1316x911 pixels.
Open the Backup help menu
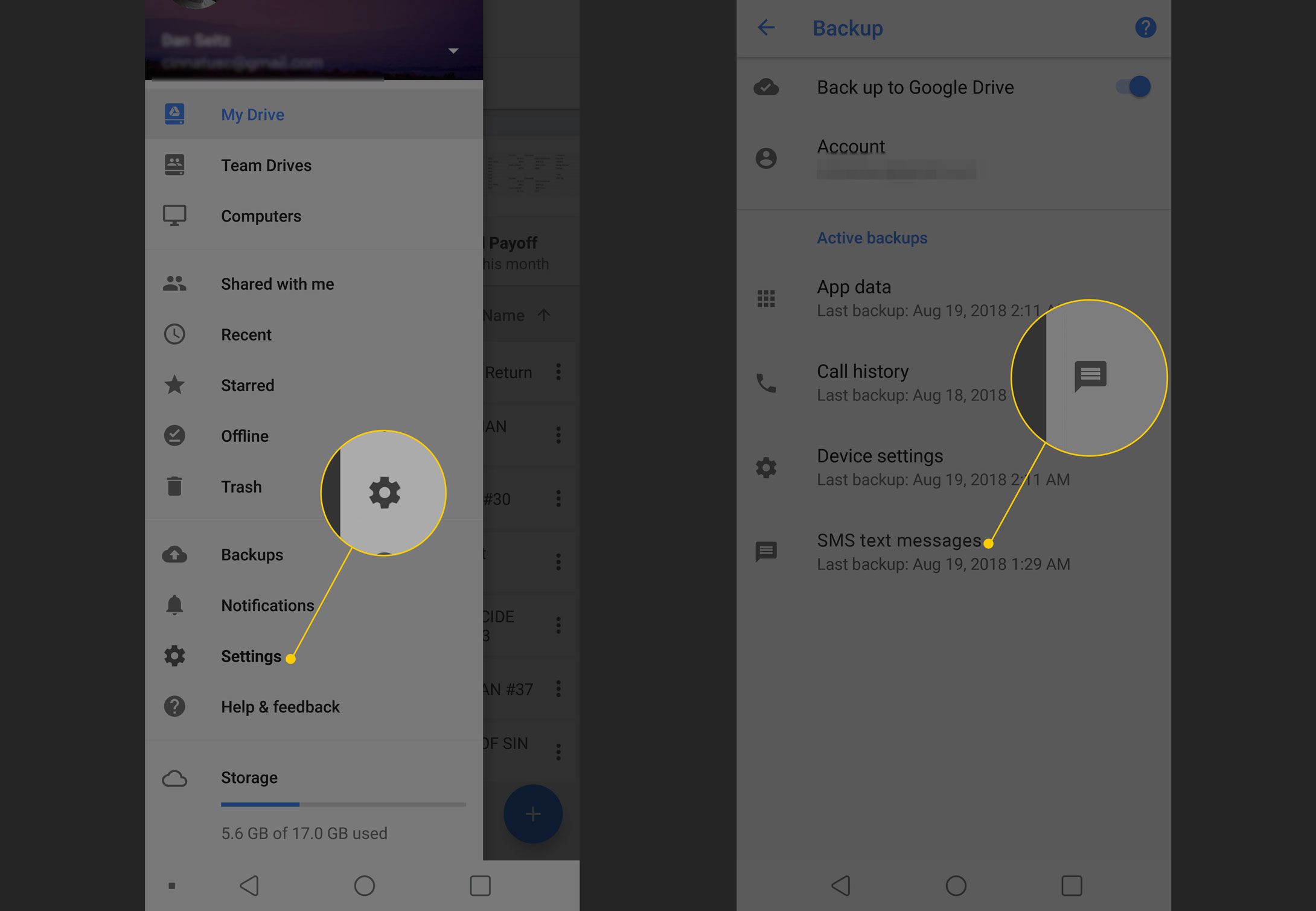coord(1146,27)
